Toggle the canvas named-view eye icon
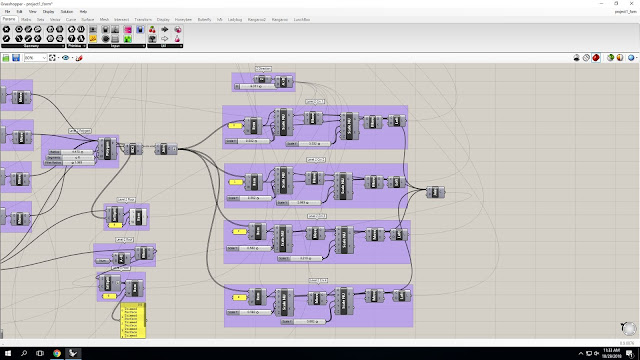Viewport: 640px width, 360px height. pos(65,58)
